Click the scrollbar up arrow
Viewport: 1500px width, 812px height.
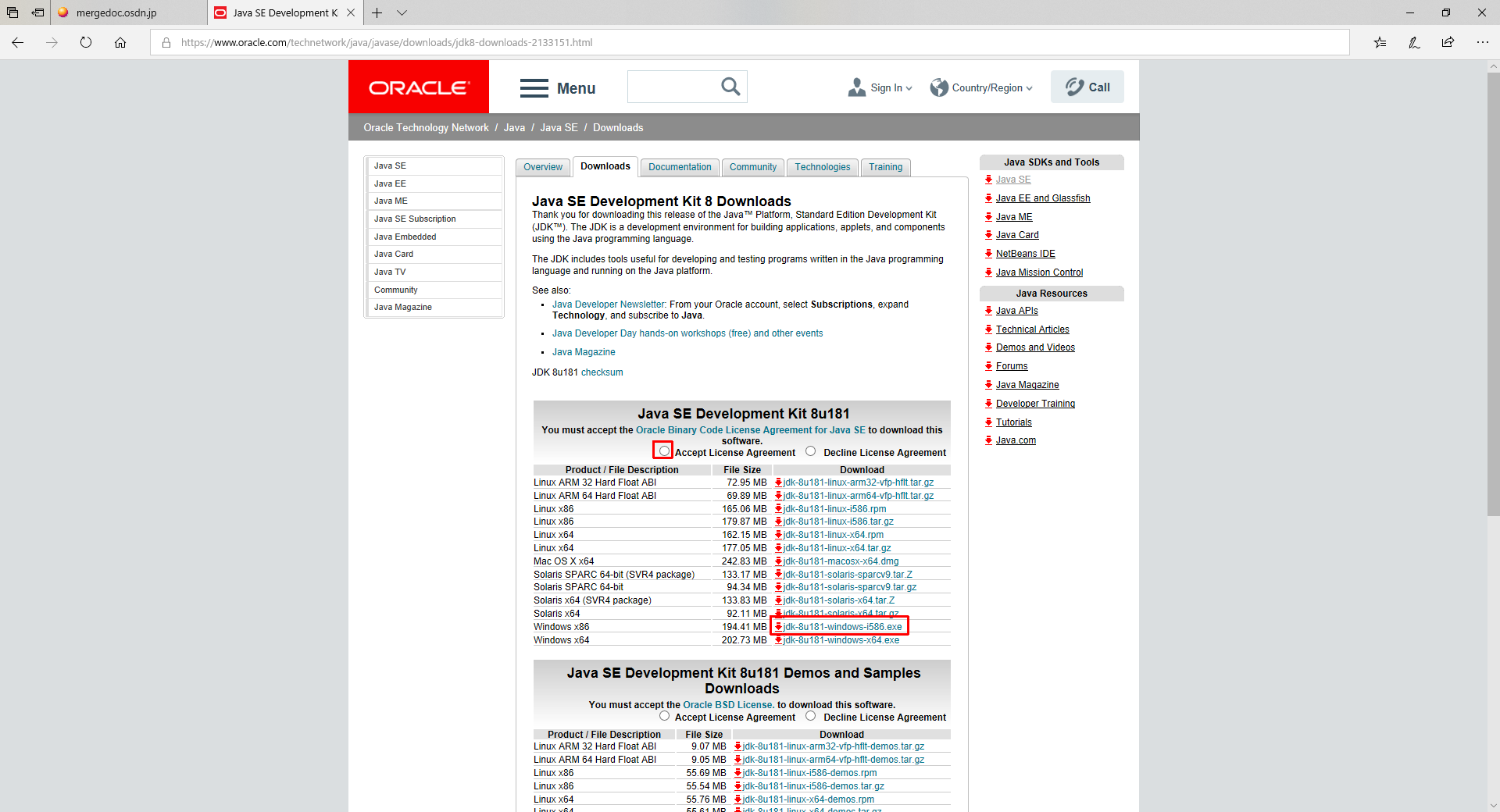[x=1493, y=67]
